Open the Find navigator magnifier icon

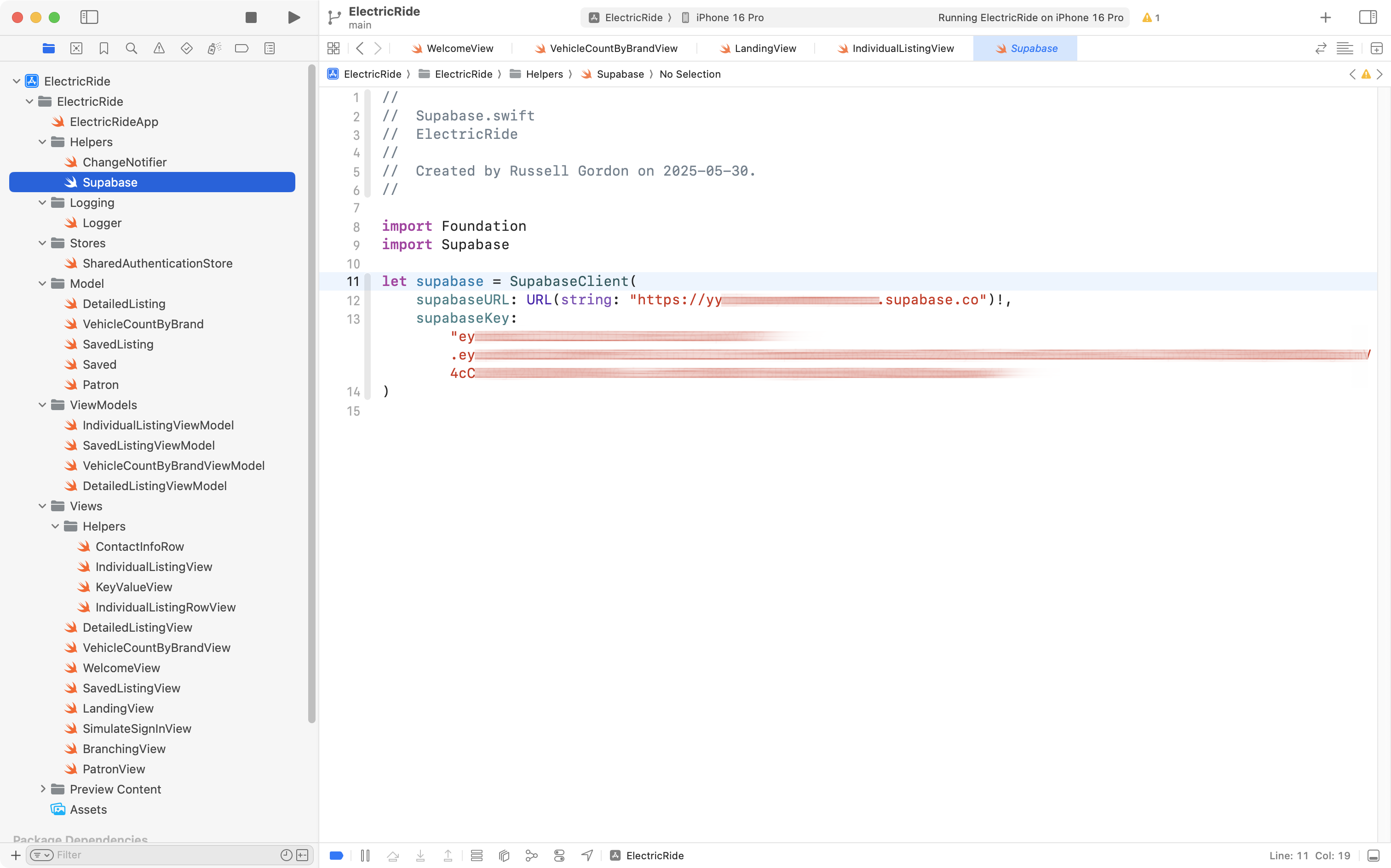coord(132,49)
